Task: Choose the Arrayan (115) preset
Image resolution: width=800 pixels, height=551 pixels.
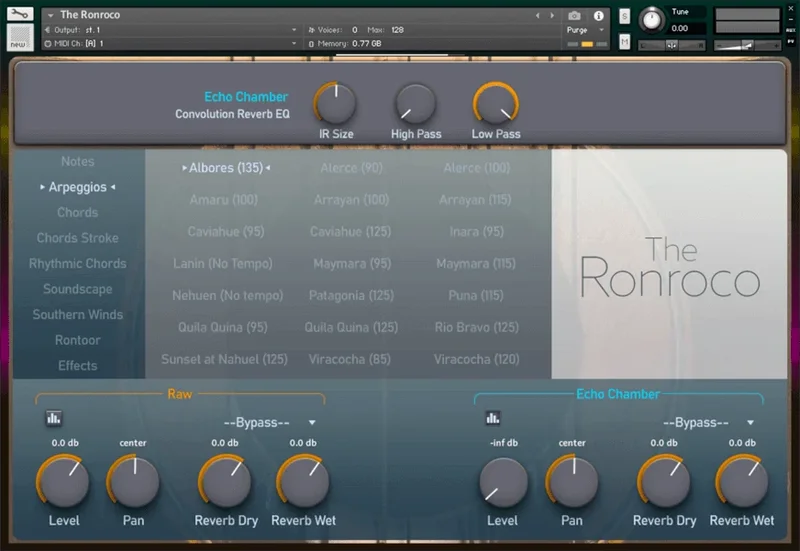Action: point(476,200)
